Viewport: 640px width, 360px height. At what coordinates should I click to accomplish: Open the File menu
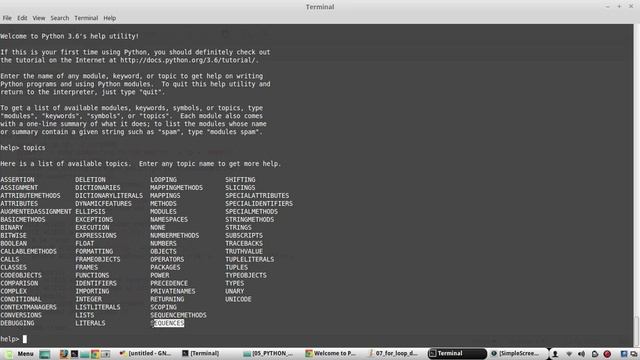tap(7, 18)
